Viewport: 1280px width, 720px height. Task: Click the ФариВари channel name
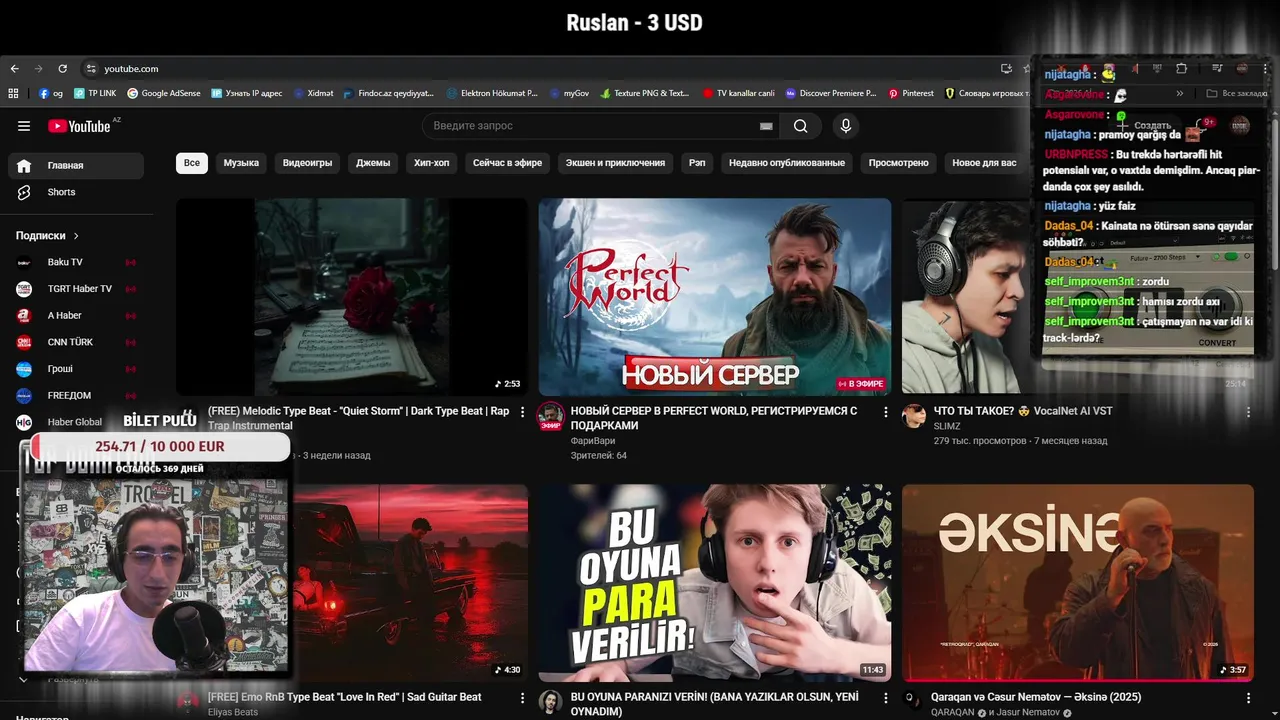click(592, 441)
